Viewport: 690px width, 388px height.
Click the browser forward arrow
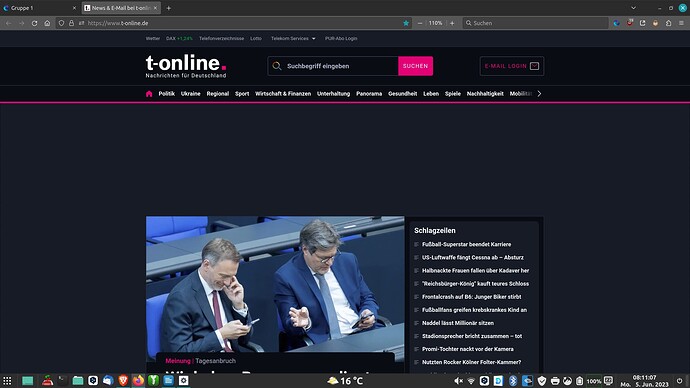22,23
